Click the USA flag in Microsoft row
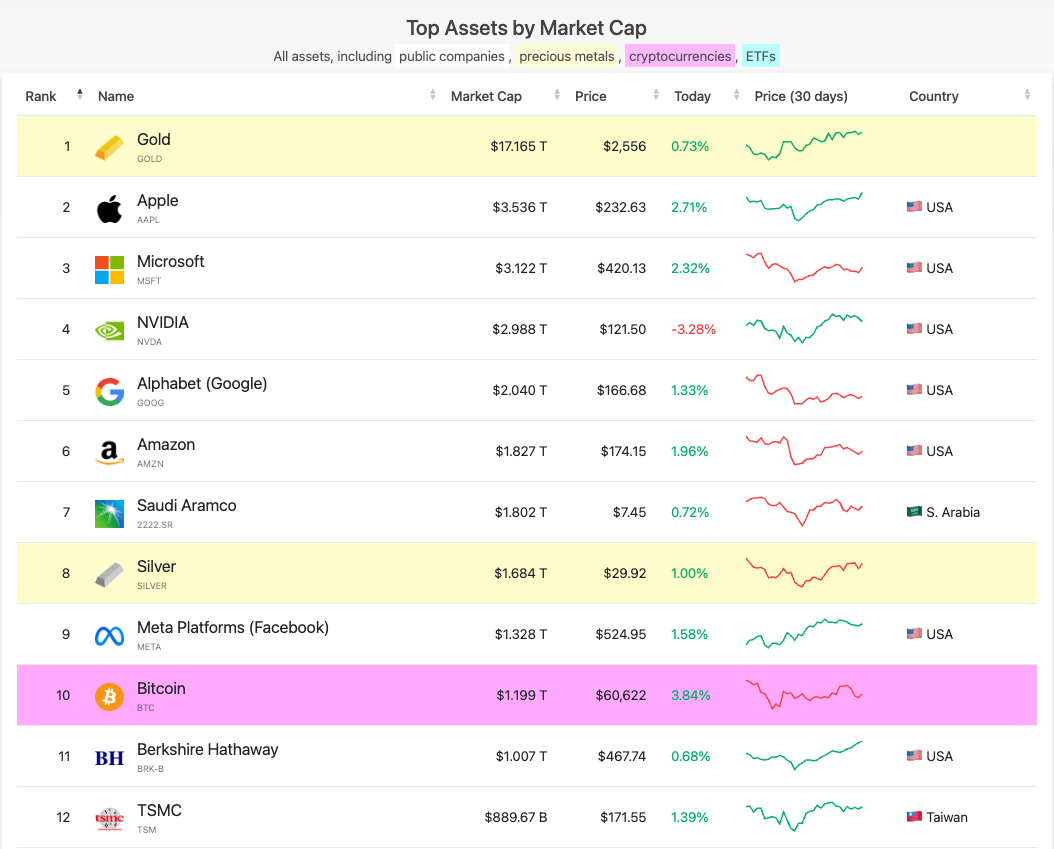1054x849 pixels. click(x=914, y=268)
